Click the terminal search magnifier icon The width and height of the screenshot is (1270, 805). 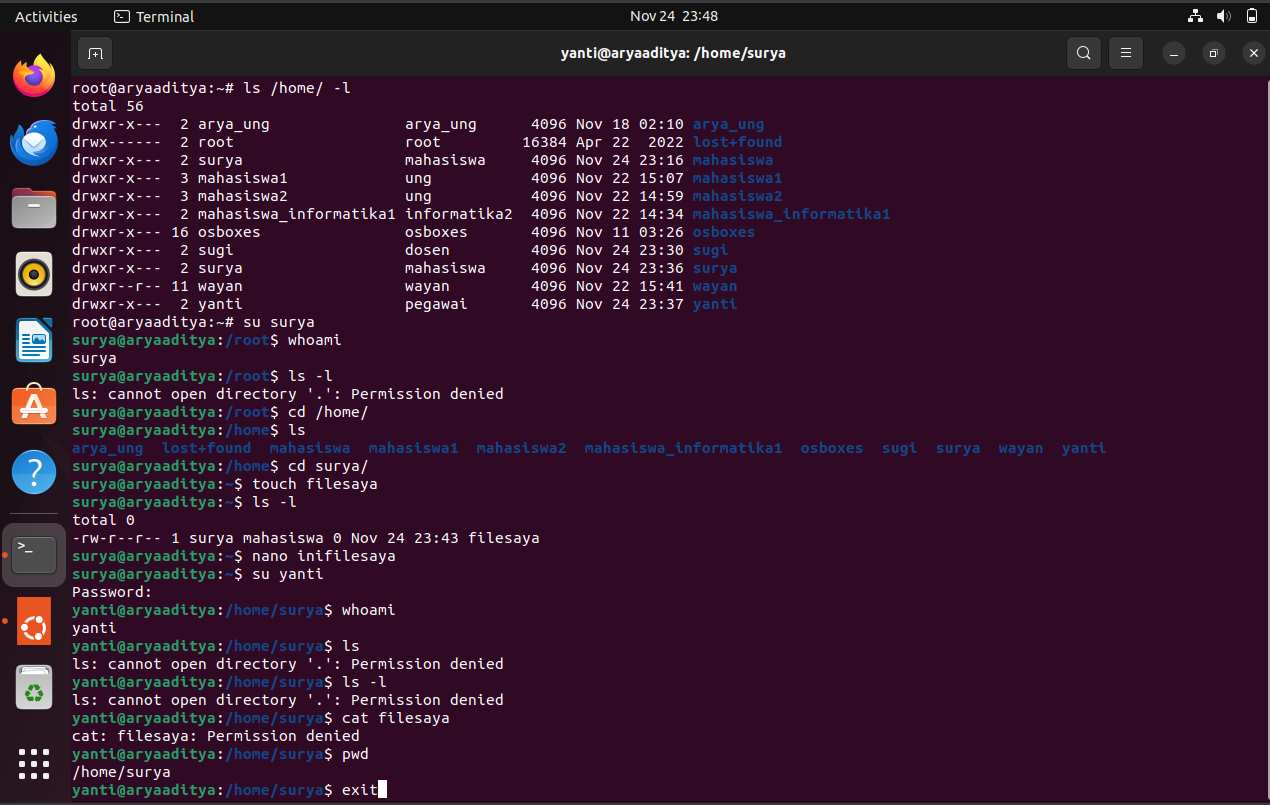coord(1084,52)
